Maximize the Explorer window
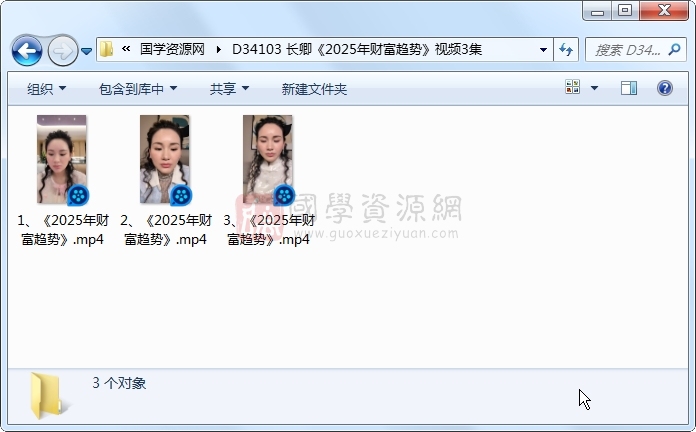696x432 pixels. click(625, 10)
